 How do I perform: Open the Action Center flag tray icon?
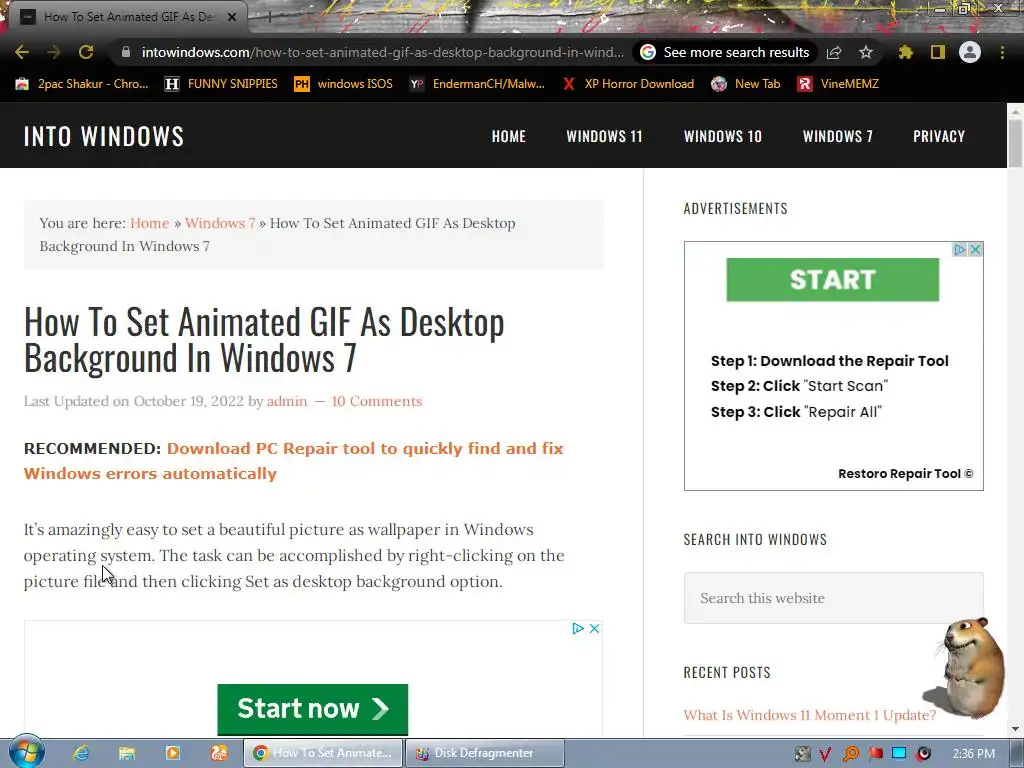click(x=875, y=754)
